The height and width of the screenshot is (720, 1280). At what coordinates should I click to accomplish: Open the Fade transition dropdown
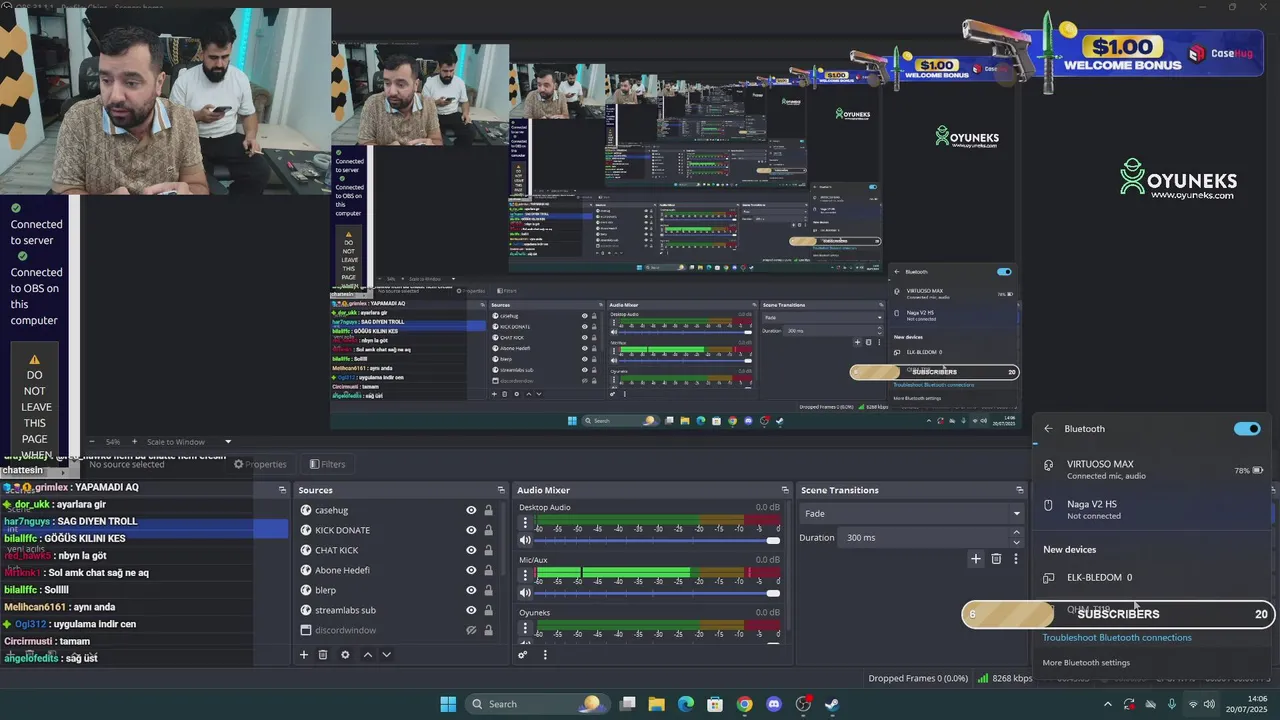click(912, 513)
